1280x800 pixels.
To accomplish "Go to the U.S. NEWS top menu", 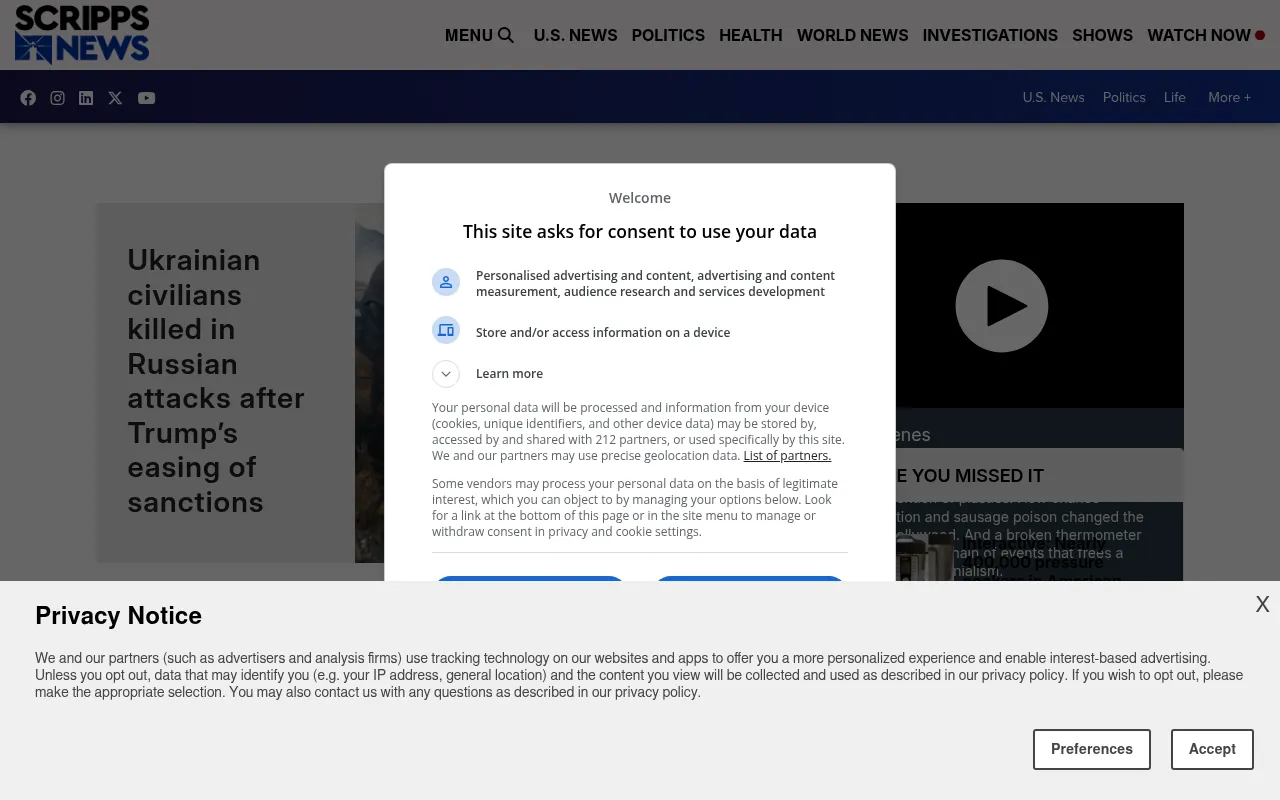I will tap(575, 35).
